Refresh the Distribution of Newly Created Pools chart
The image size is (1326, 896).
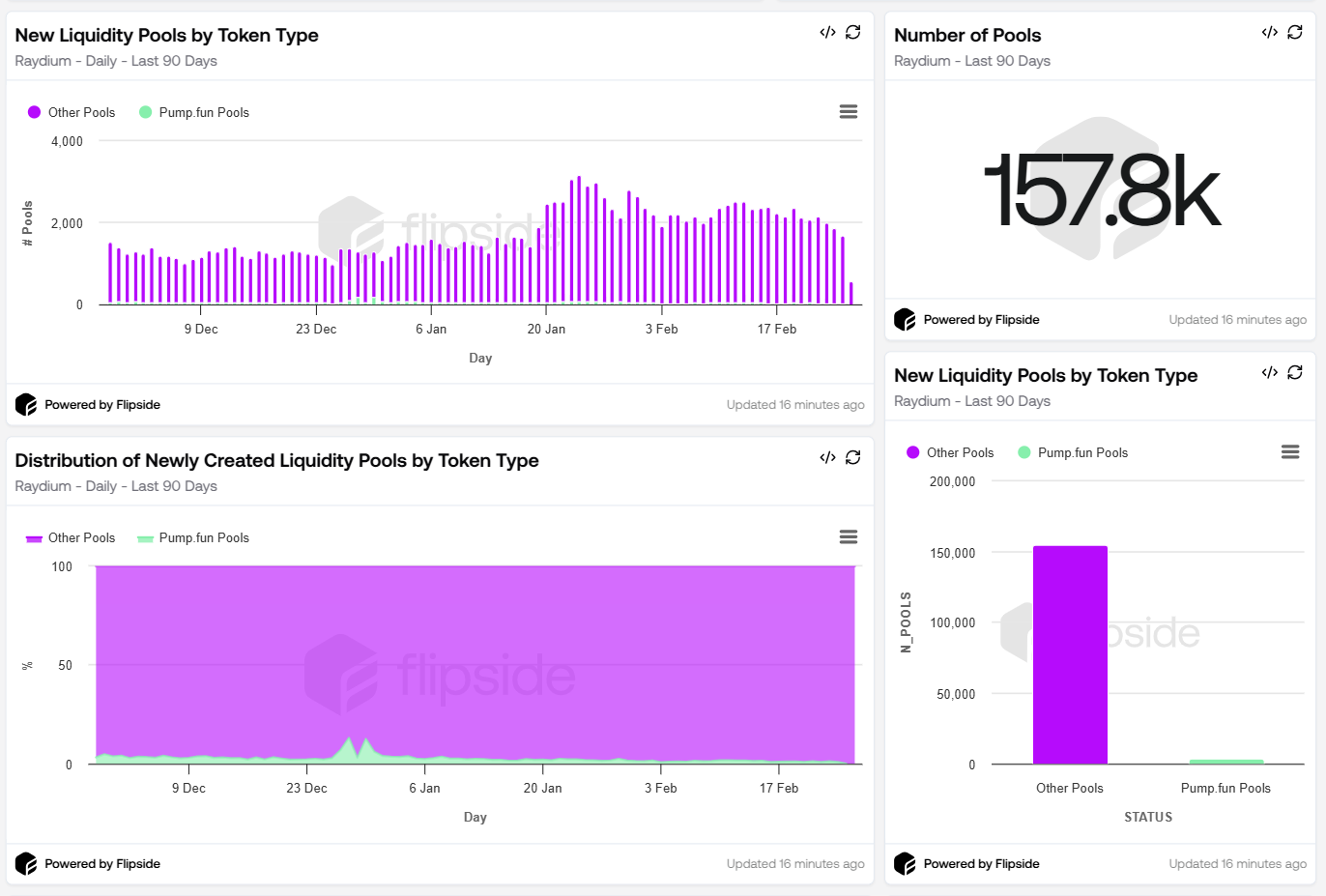(853, 457)
